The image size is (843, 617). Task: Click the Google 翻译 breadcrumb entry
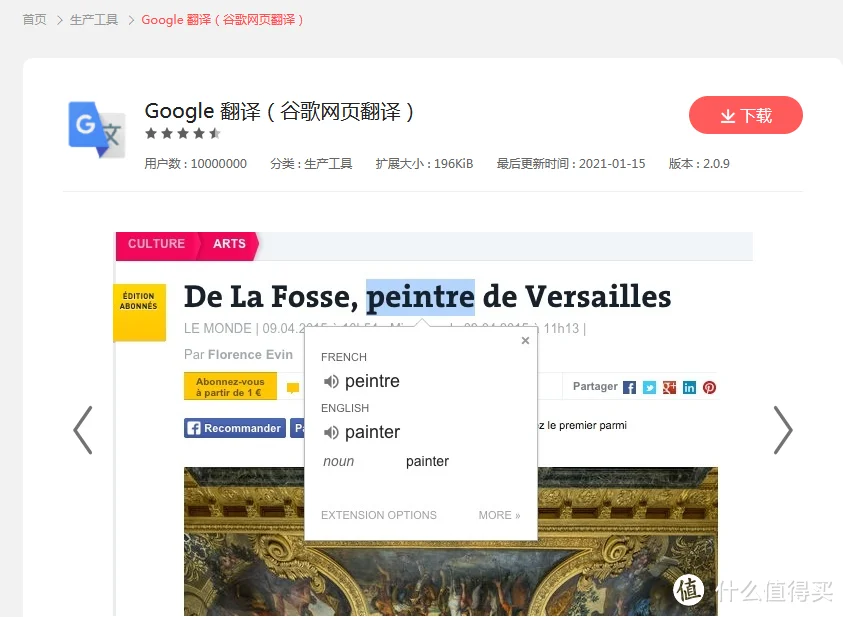222,20
